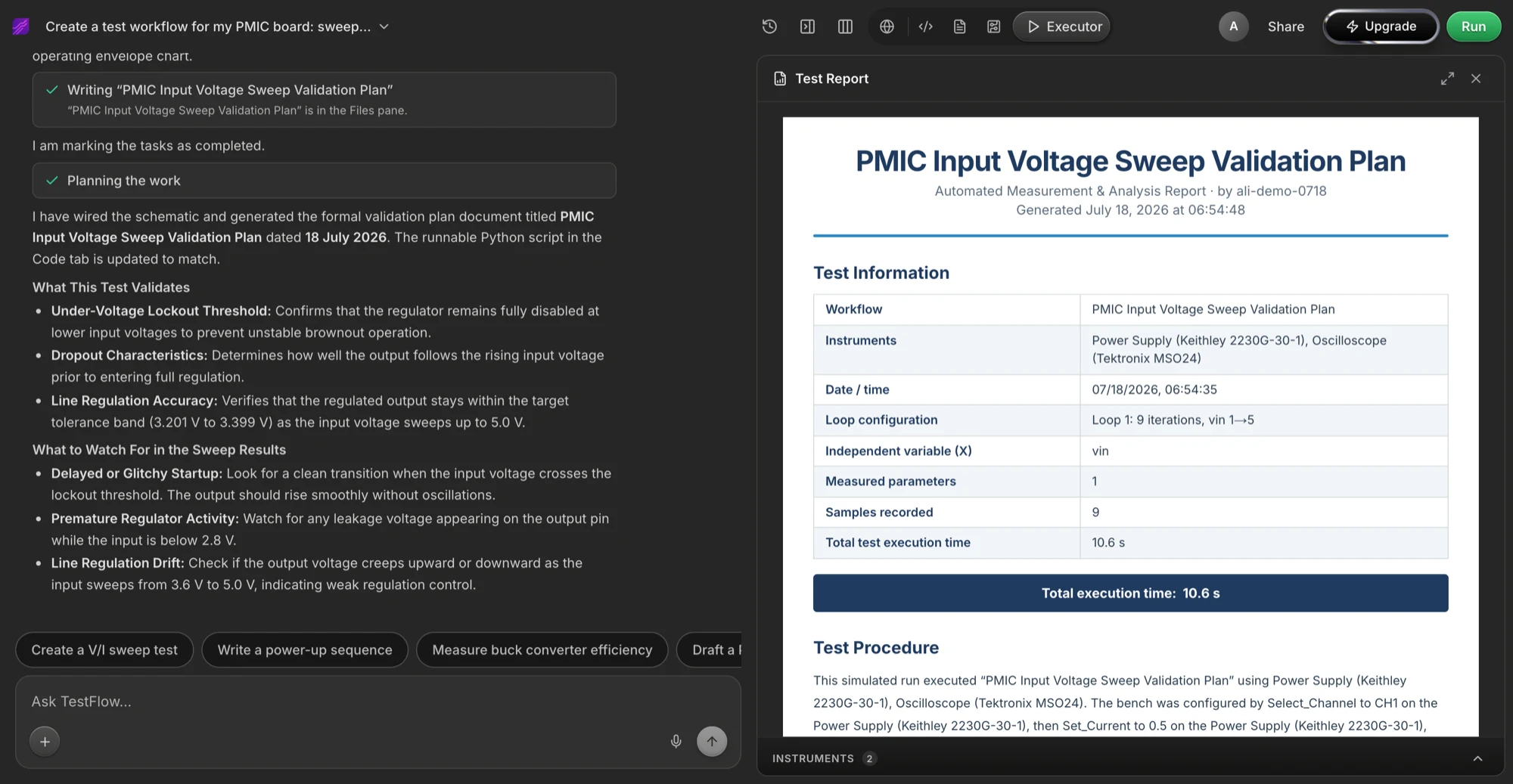Open the project title dropdown chevron
The image size is (1513, 784).
(384, 26)
